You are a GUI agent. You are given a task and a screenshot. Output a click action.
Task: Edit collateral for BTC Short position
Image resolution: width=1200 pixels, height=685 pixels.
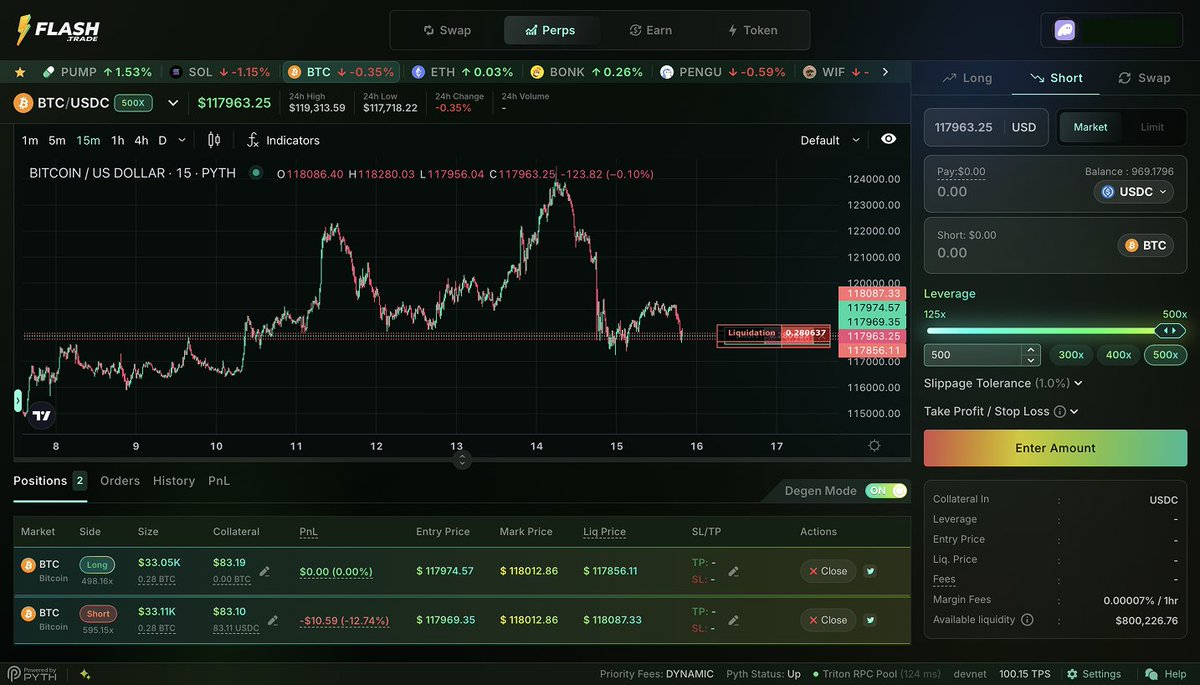pos(273,620)
